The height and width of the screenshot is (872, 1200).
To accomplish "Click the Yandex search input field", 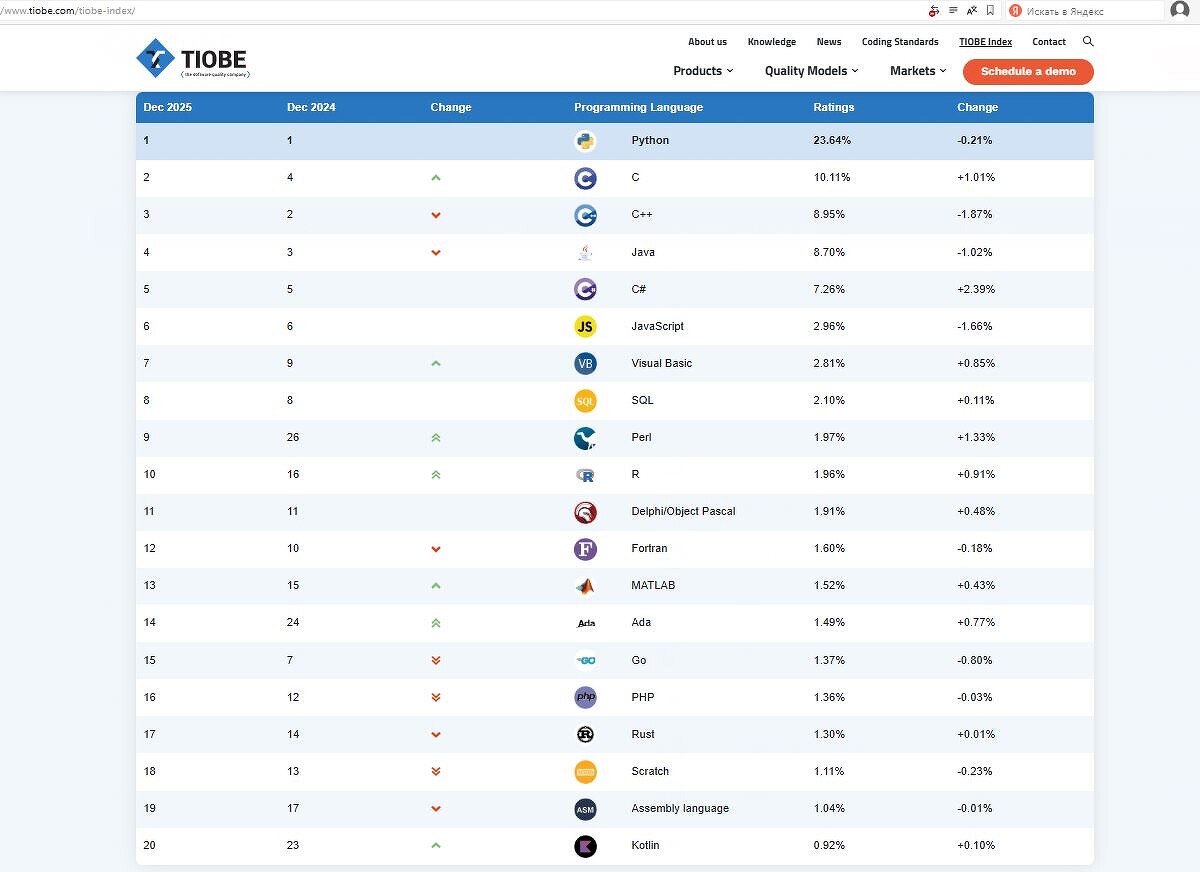I will click(1090, 11).
